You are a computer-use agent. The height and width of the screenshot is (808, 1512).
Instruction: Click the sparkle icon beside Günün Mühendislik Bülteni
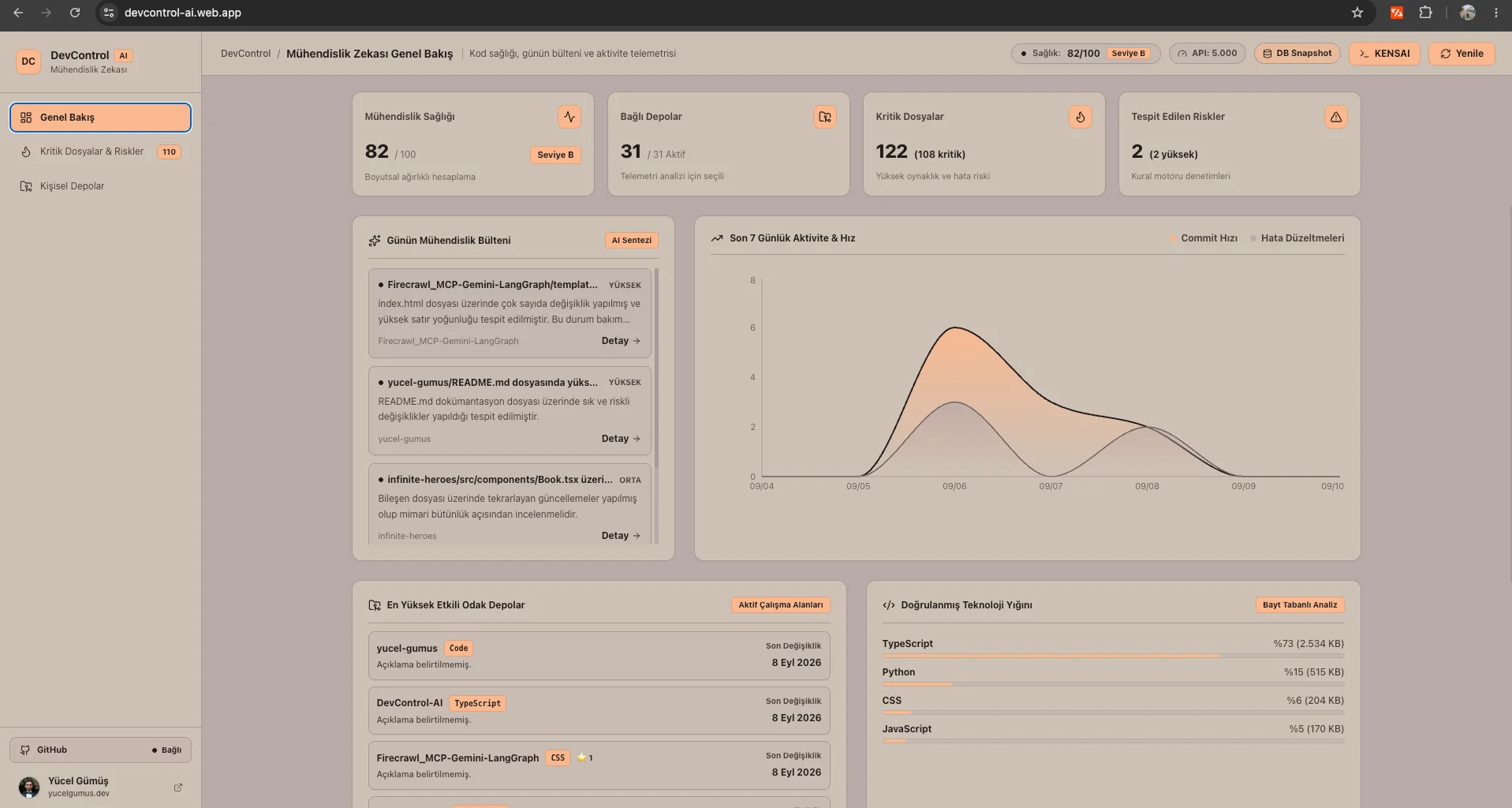coord(375,241)
